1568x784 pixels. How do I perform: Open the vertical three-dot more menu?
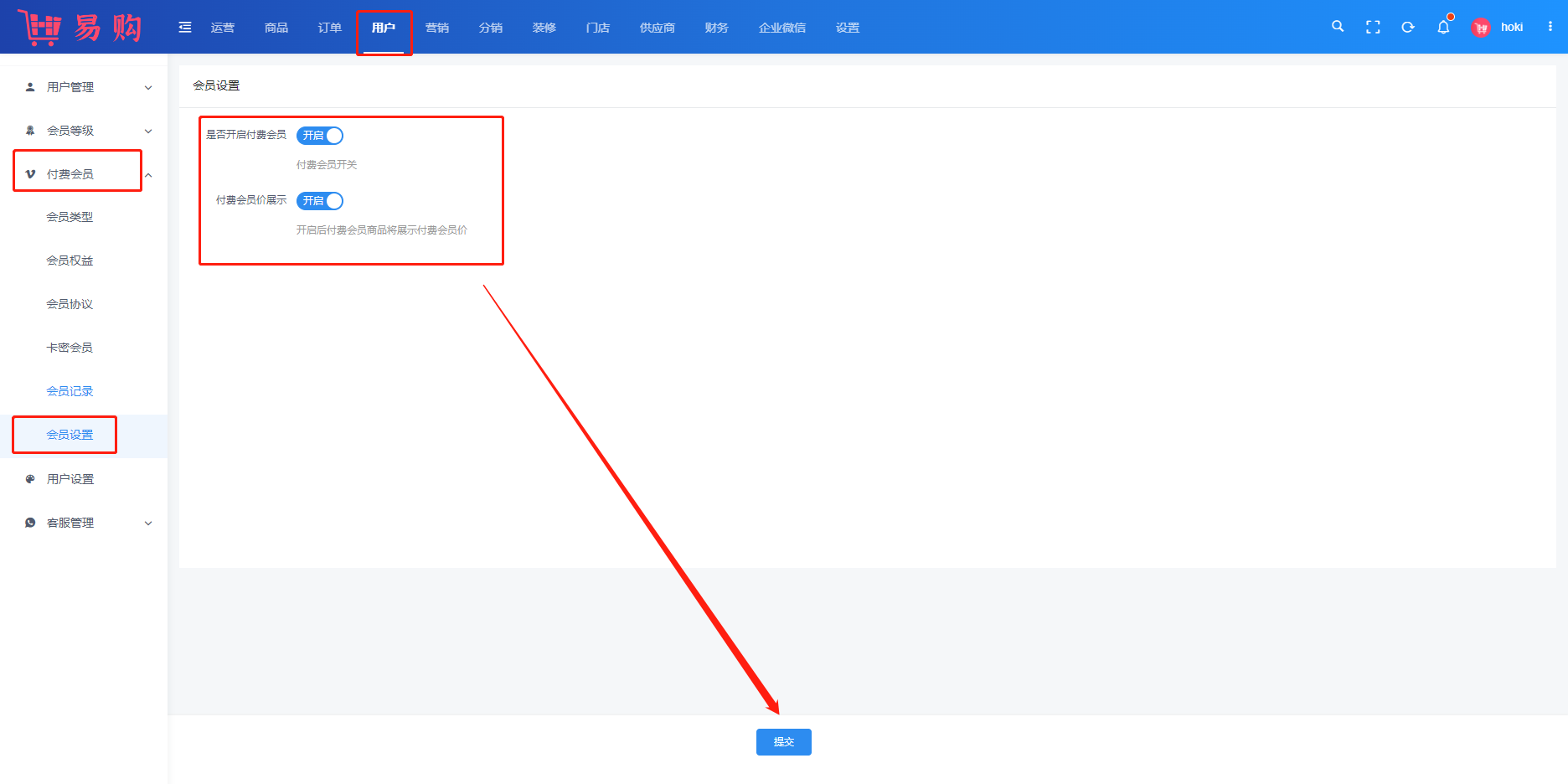coord(1550,27)
